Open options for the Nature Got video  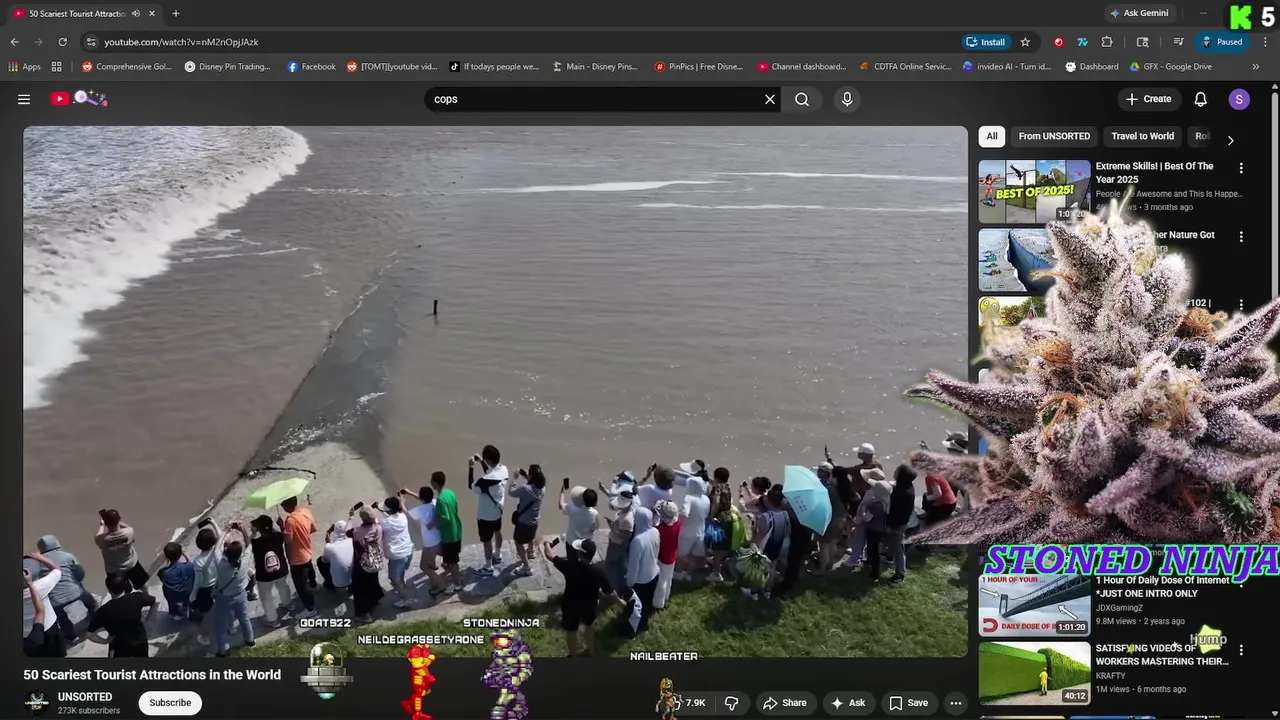click(x=1241, y=237)
